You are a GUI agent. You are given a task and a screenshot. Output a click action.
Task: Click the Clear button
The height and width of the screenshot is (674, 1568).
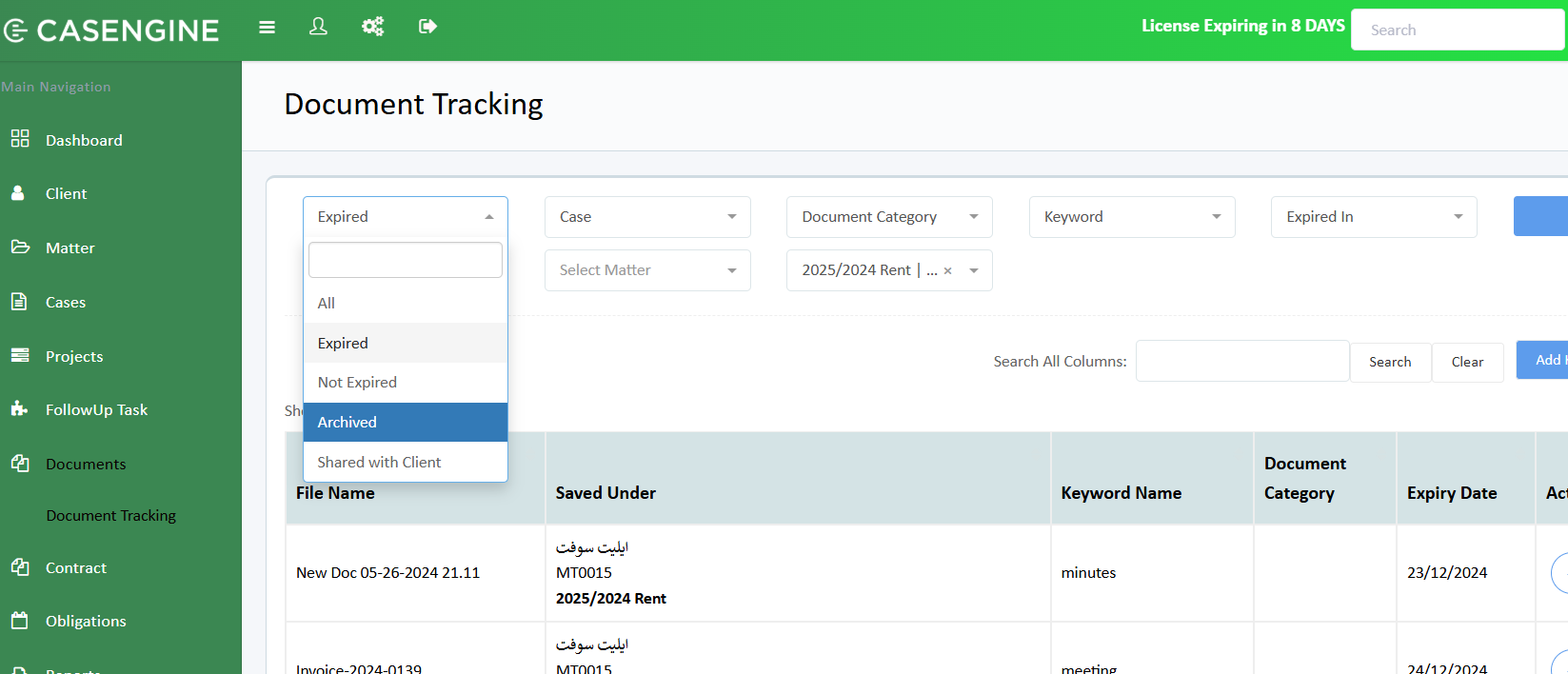[x=1467, y=362]
